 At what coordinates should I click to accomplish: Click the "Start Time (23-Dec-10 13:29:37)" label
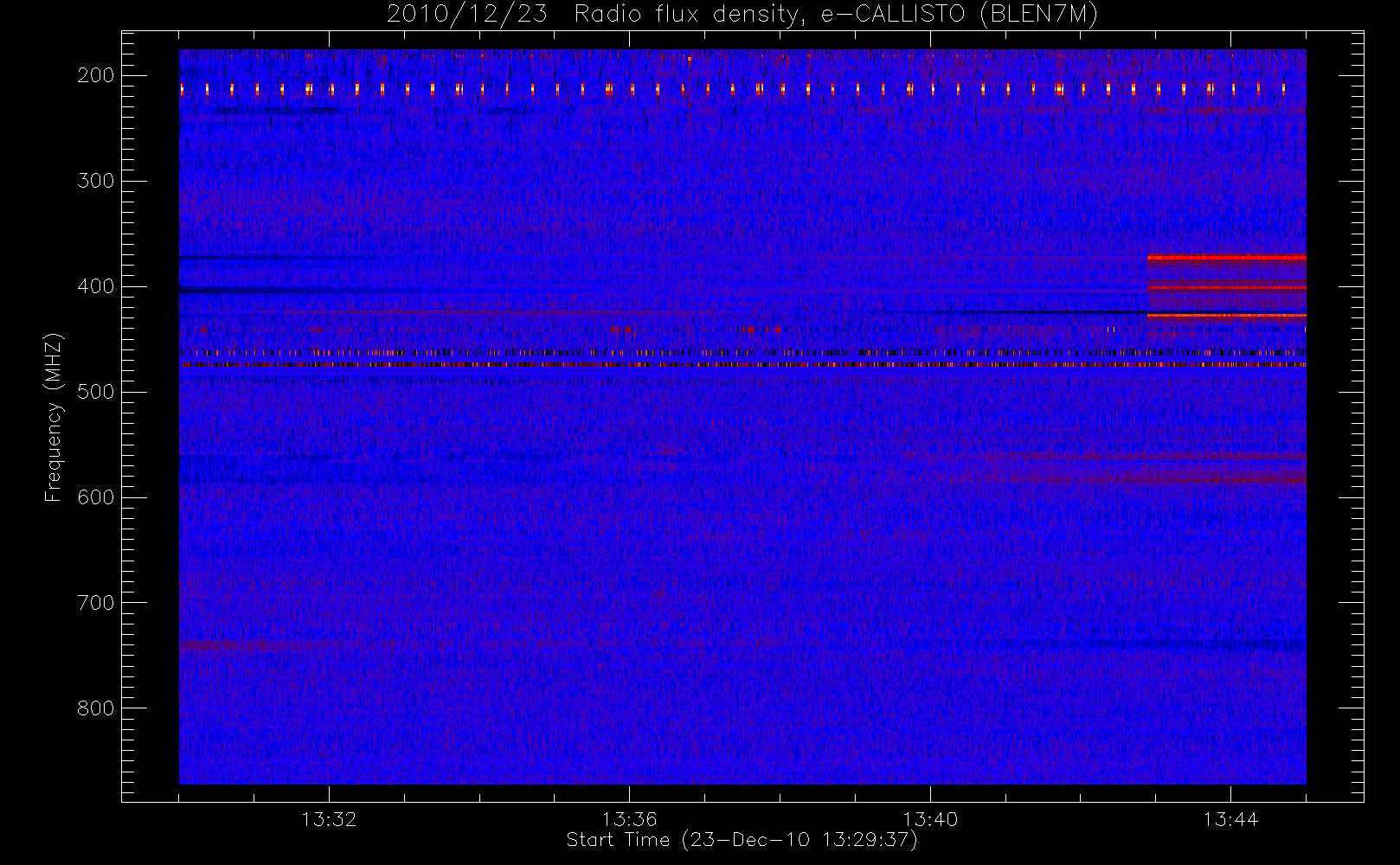click(x=742, y=840)
